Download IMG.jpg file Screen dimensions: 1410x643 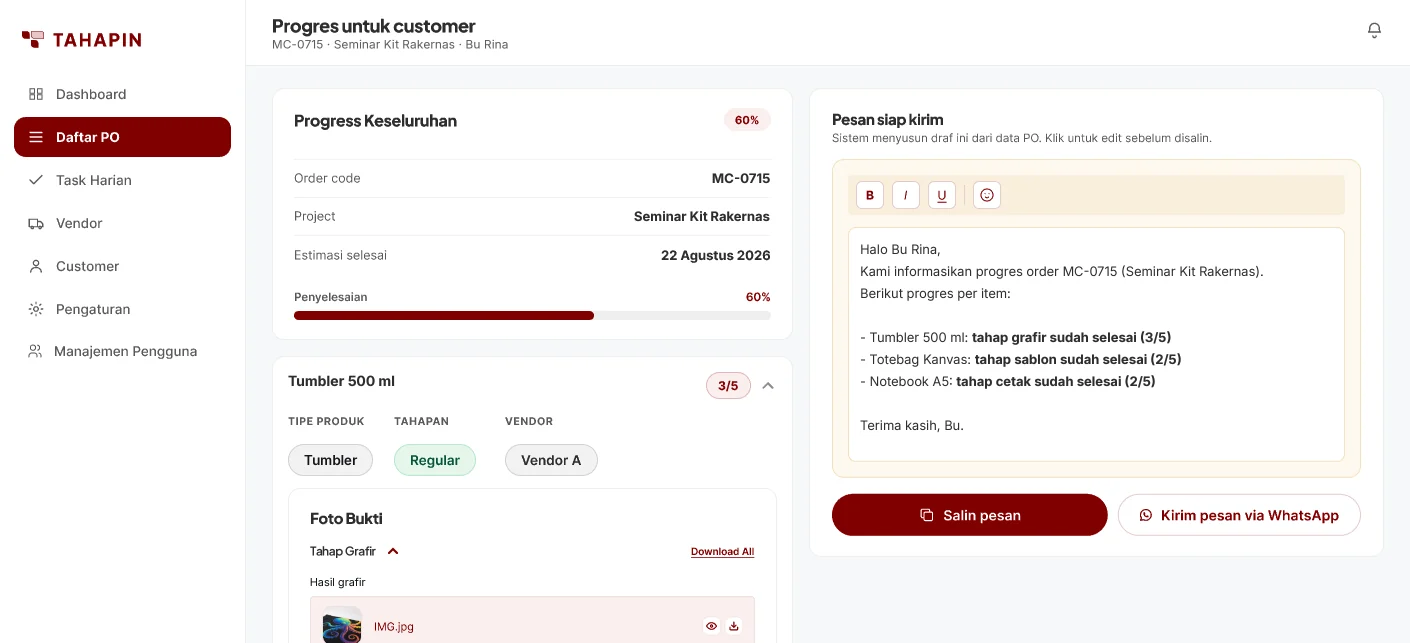[734, 626]
